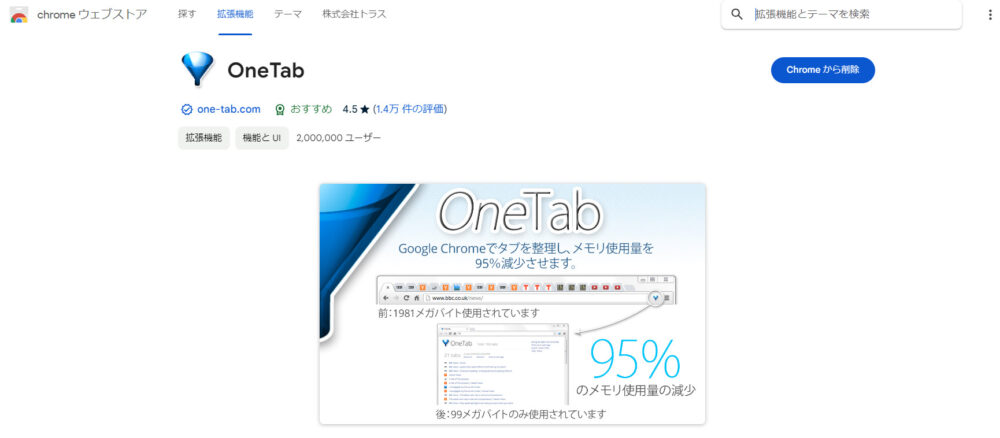Click the Chrome Web Store rainbow logo

[18, 14]
